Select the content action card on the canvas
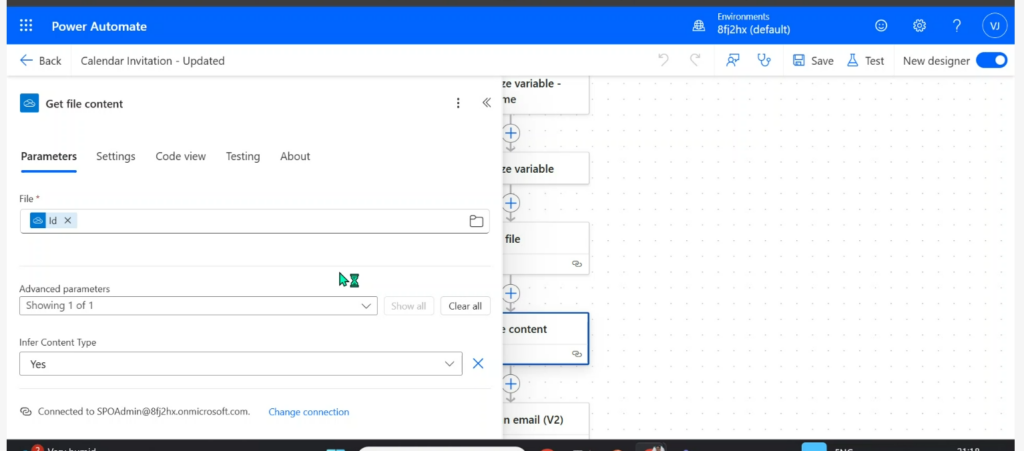Screen dimensions: 1024x451 pyautogui.click(x=546, y=338)
